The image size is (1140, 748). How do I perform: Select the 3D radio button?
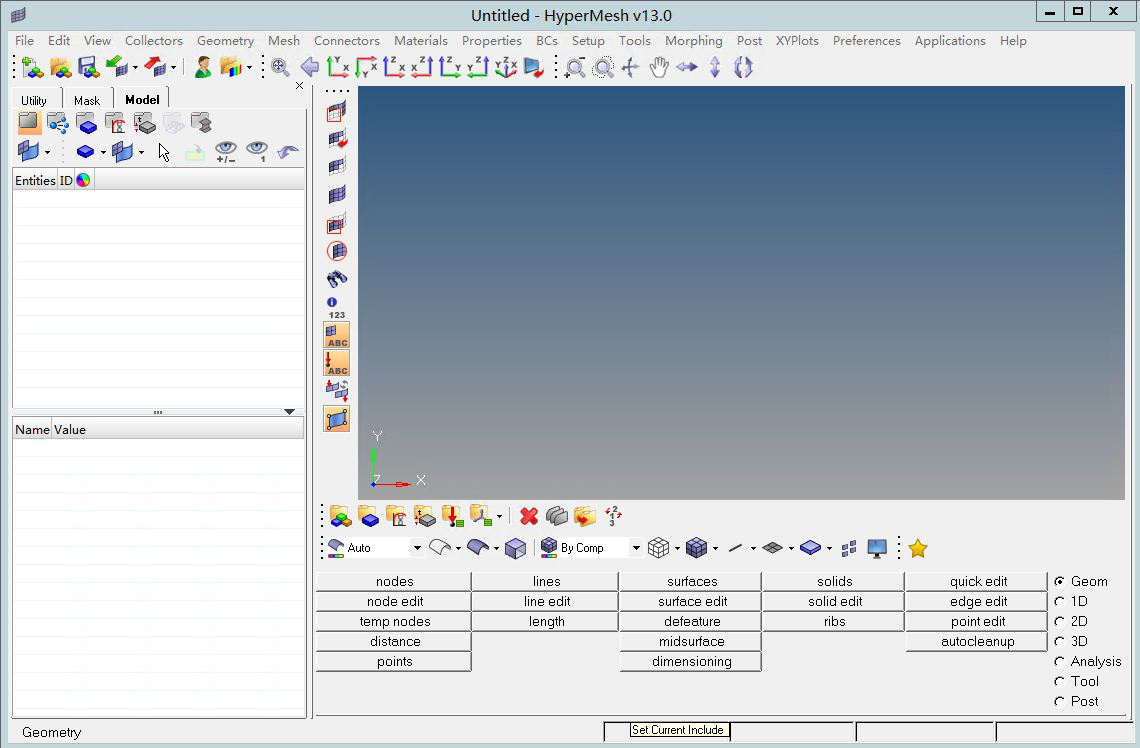(x=1059, y=641)
